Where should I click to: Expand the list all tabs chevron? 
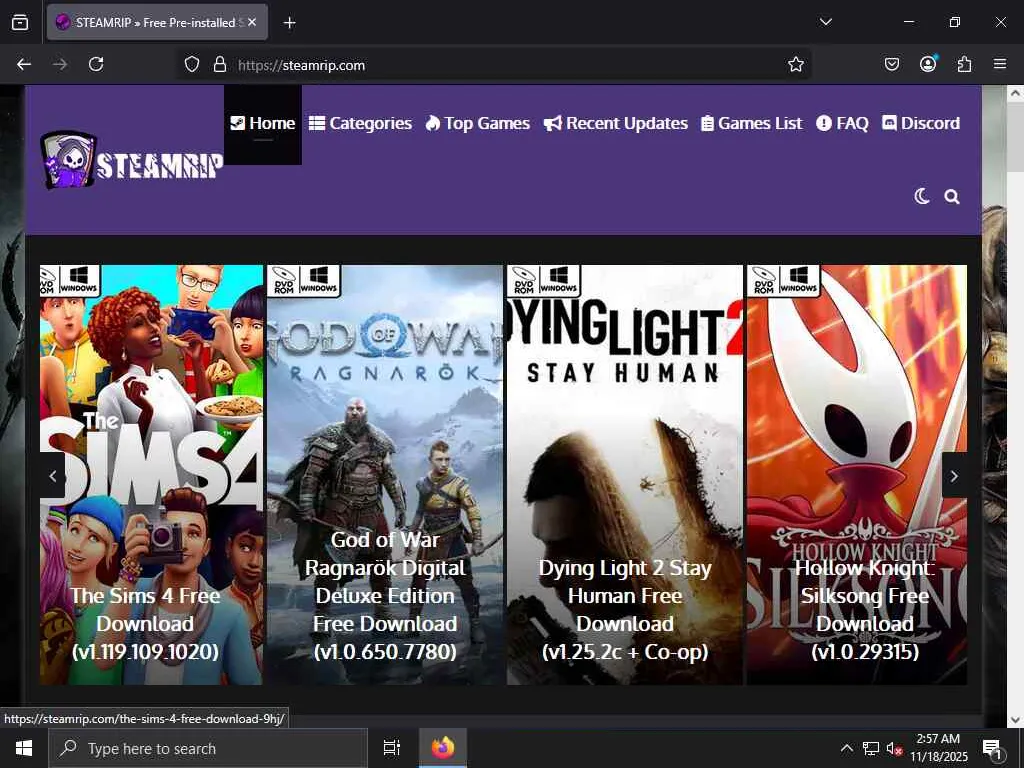825,22
